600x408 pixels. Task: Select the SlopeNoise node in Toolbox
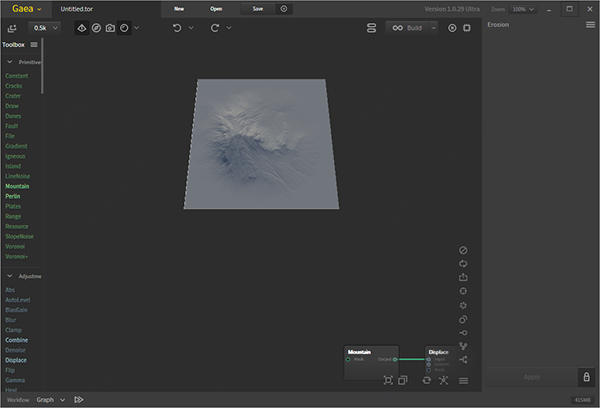click(x=19, y=236)
